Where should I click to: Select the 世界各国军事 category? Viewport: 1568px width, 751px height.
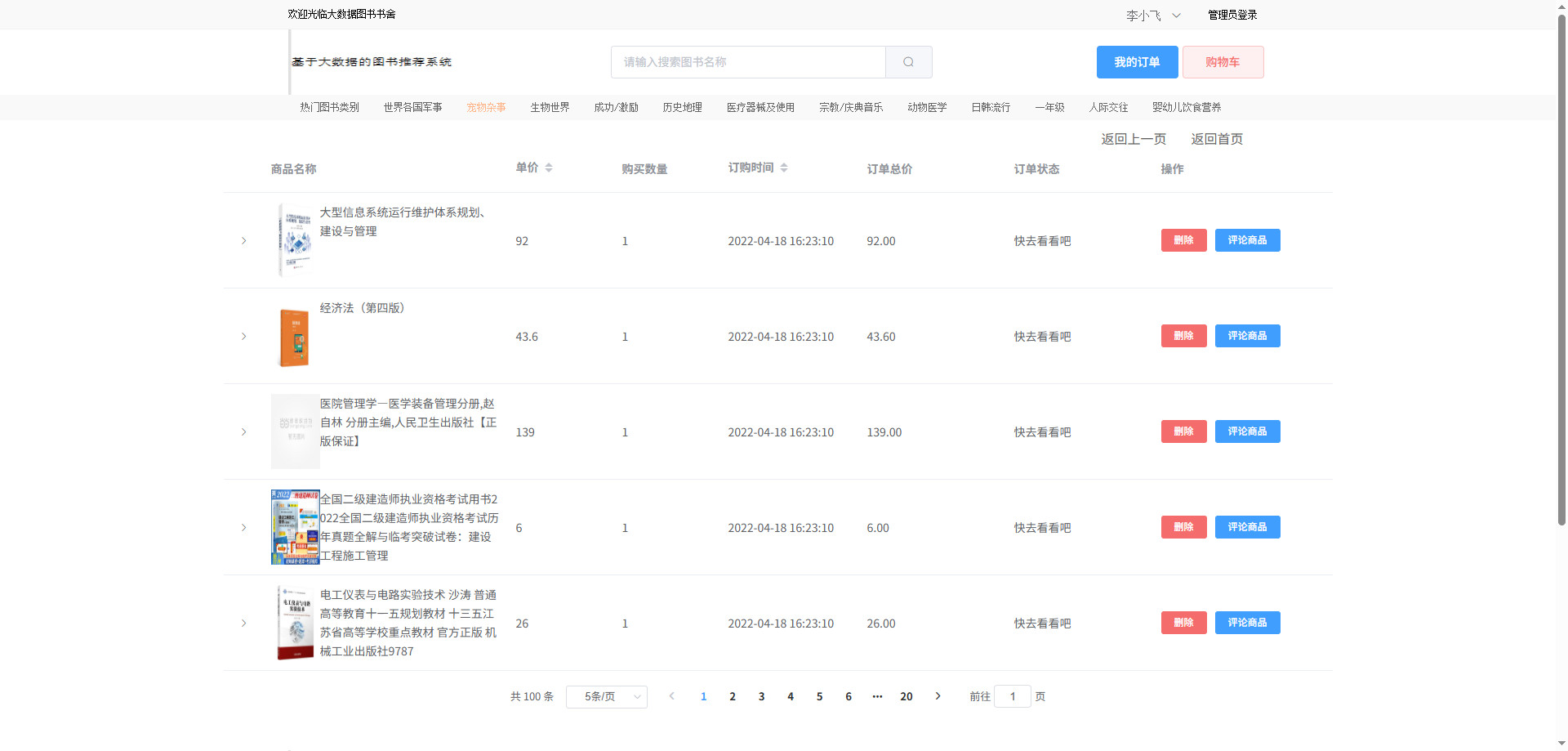tap(412, 107)
